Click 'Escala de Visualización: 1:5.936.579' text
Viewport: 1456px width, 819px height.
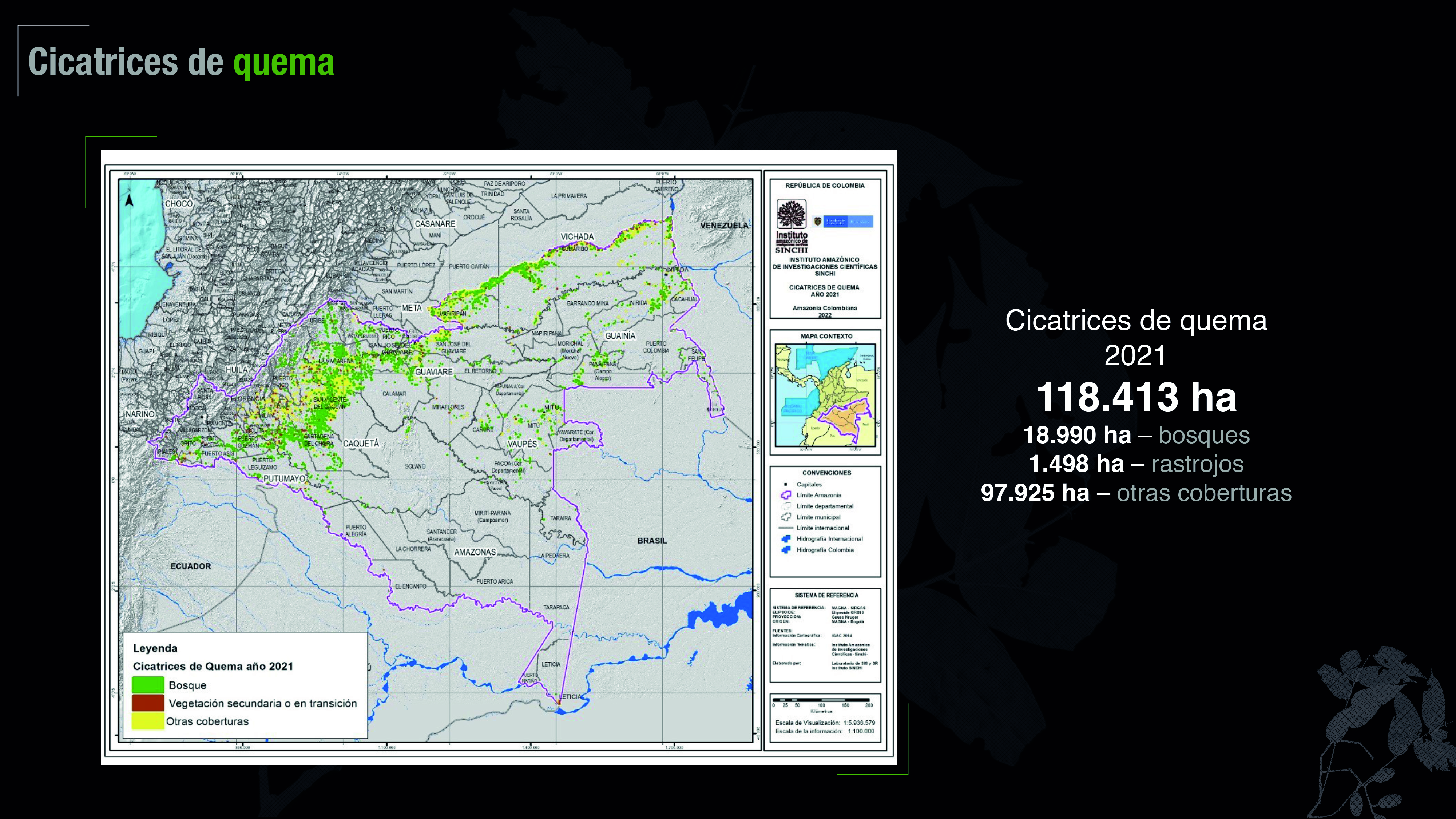tap(825, 723)
